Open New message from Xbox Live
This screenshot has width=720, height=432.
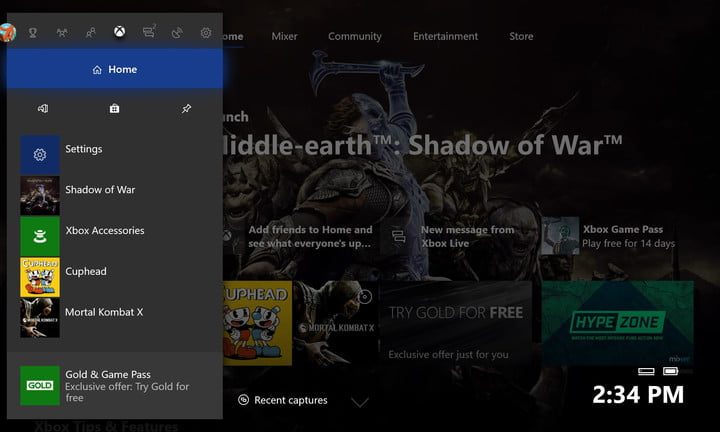[457, 236]
